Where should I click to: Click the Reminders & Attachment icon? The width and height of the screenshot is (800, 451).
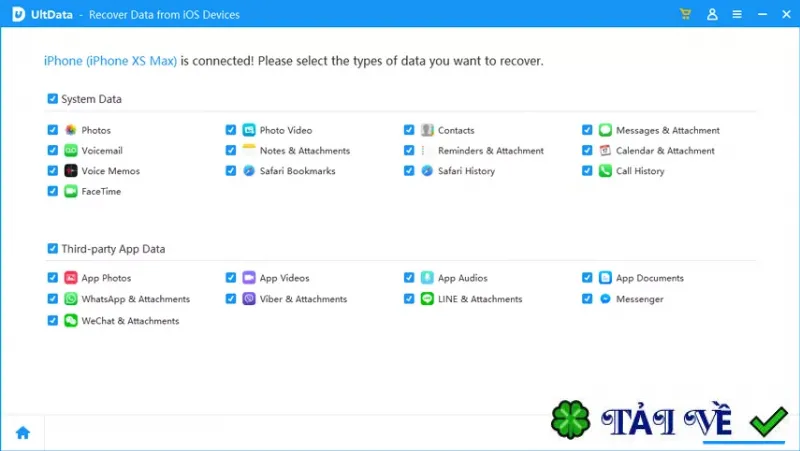click(427, 151)
